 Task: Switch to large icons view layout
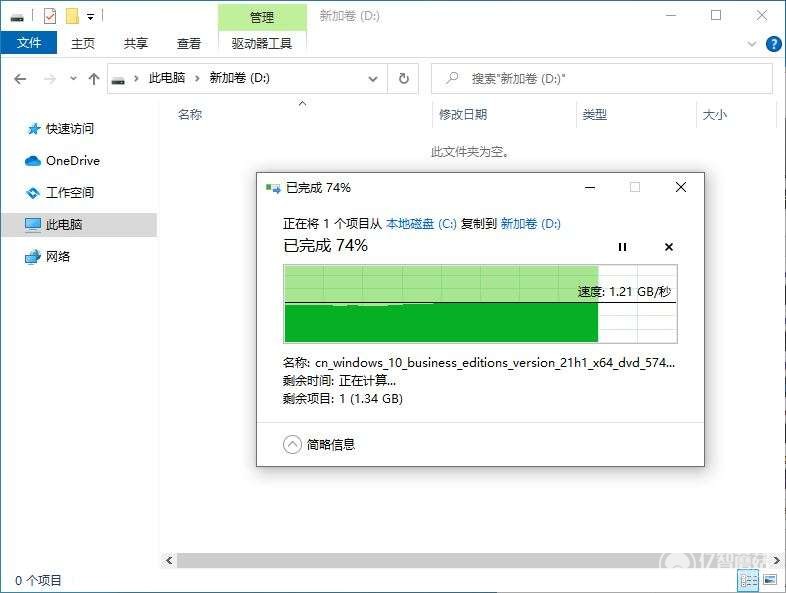tap(770, 580)
